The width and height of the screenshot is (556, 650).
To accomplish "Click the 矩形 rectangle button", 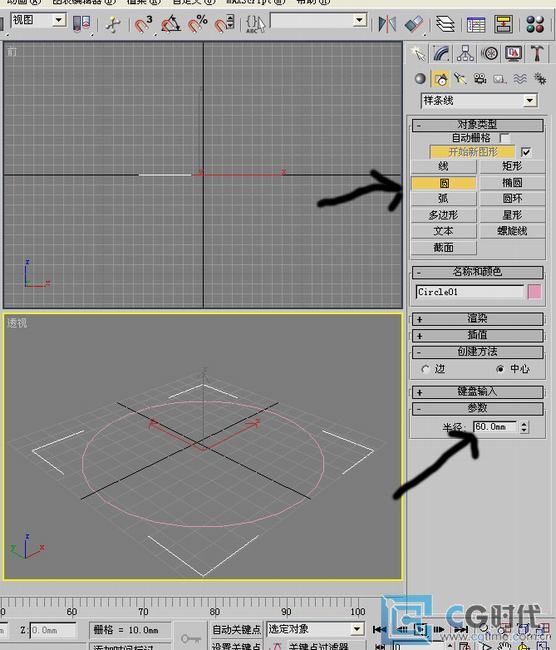I will (512, 167).
